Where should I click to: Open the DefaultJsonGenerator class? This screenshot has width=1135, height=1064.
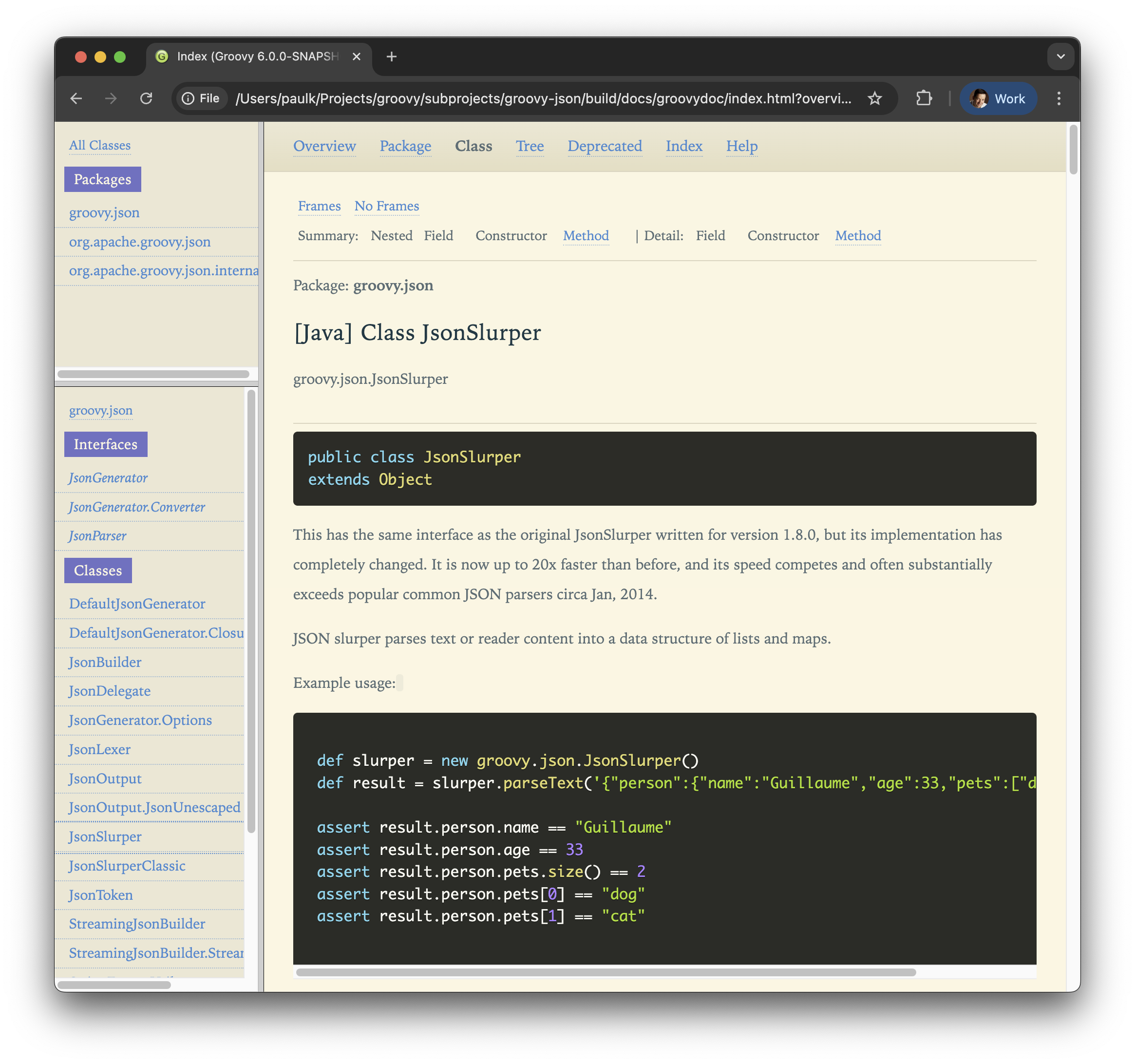(137, 604)
